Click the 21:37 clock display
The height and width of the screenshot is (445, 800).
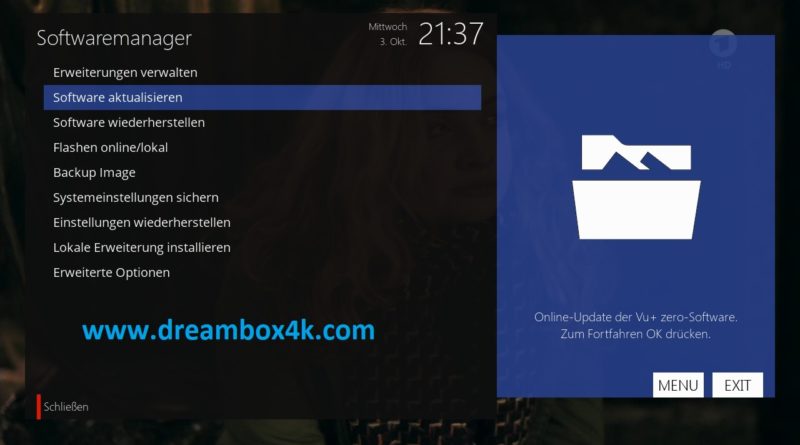tap(451, 34)
